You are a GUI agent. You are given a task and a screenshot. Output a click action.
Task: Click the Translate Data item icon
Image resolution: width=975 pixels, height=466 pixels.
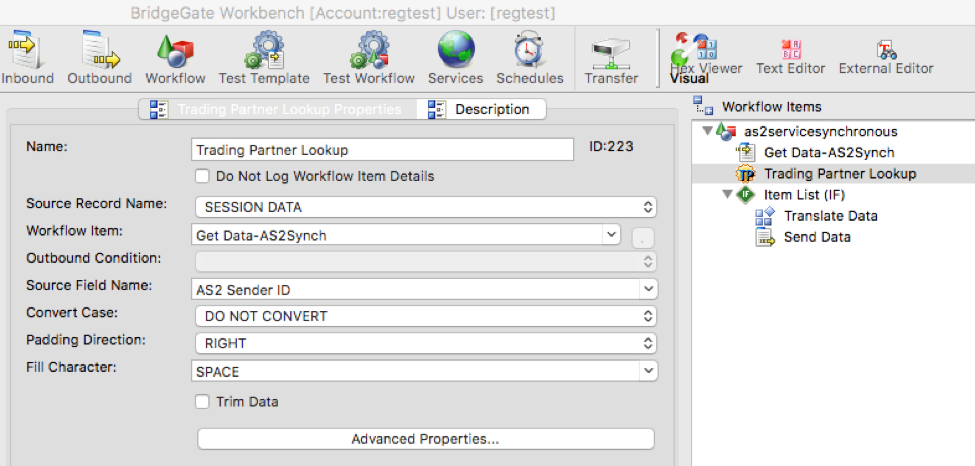pos(764,216)
